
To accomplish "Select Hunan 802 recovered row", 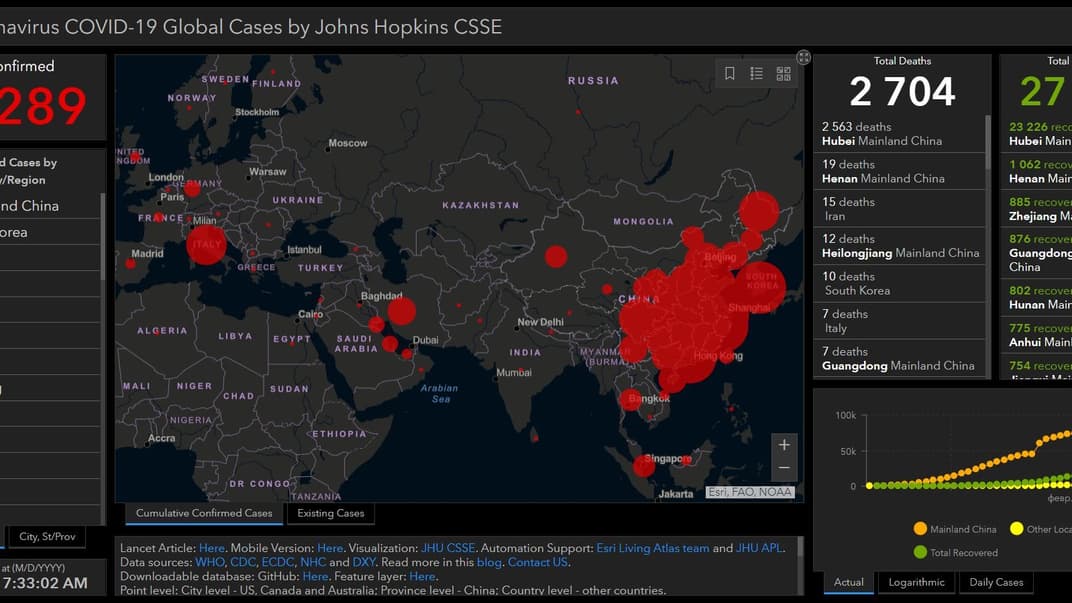I will tap(1037, 297).
